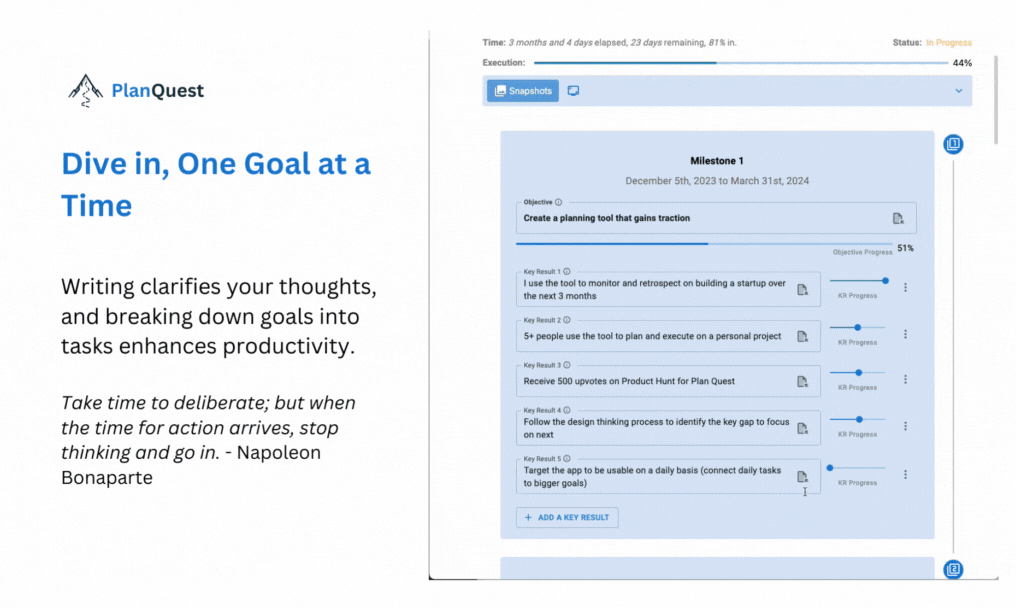1016x608 pixels.
Task: Jump to the Milestone 2 timeline marker
Action: [953, 569]
